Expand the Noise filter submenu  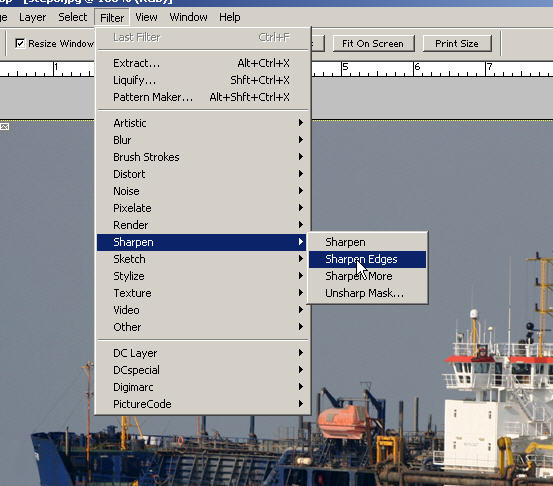201,191
